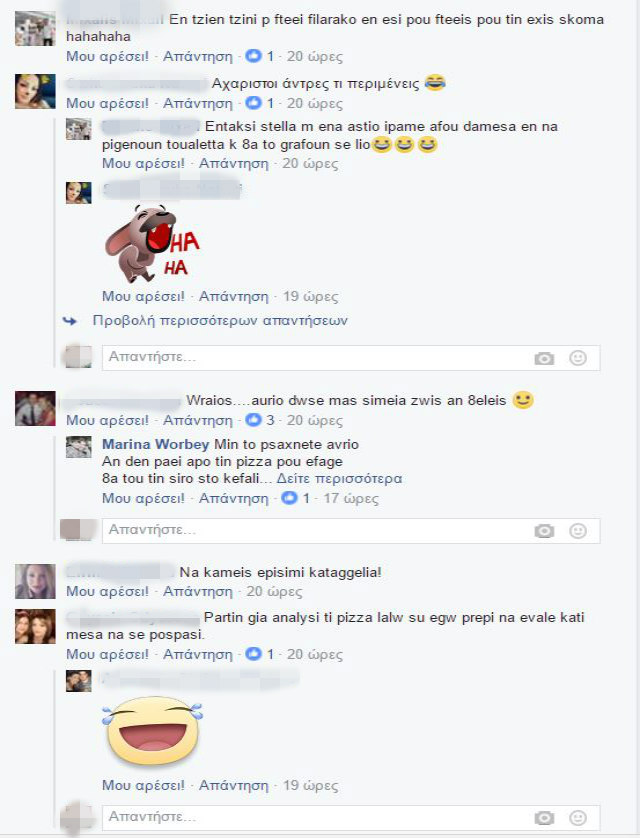This screenshot has height=838, width=640.
Task: Click camera icon in first reply box
Action: [544, 359]
